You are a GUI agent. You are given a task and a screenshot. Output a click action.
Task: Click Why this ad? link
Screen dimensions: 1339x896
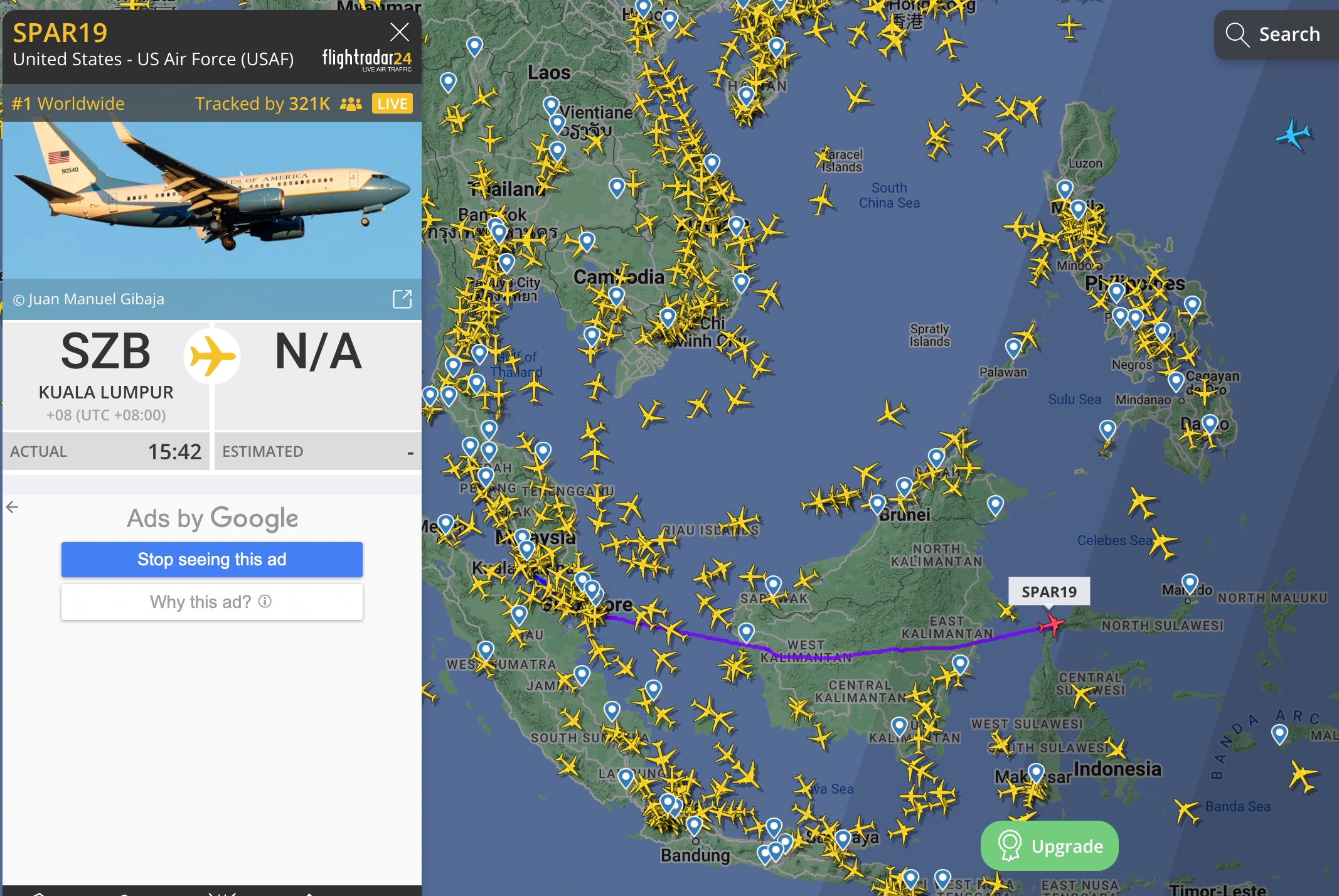coord(211,602)
